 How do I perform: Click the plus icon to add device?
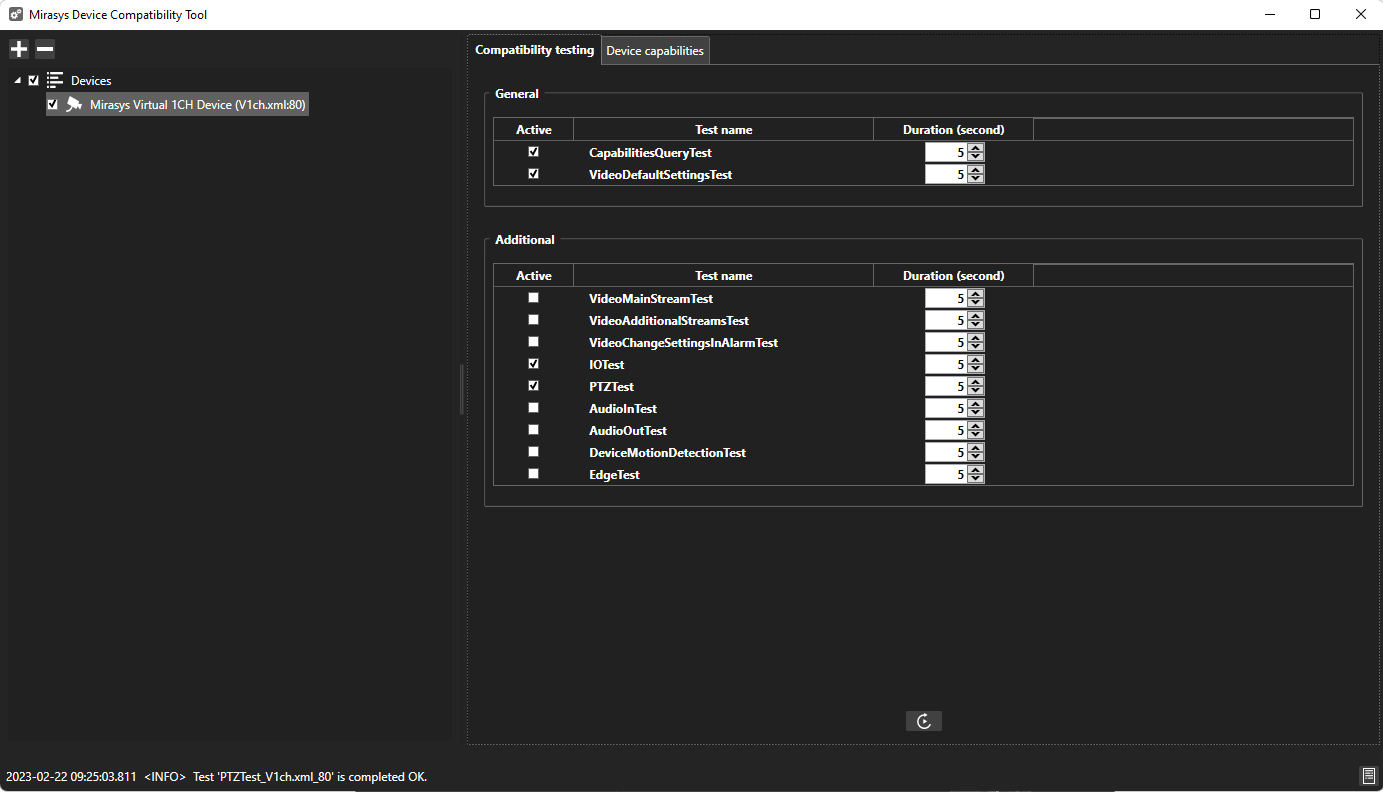19,49
